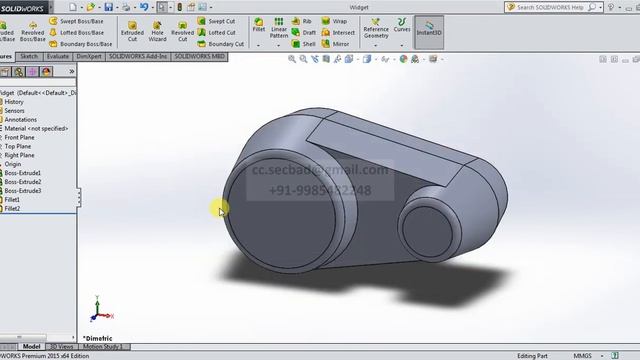
Task: Choose Lofted Boss/Base
Action: pos(76,33)
